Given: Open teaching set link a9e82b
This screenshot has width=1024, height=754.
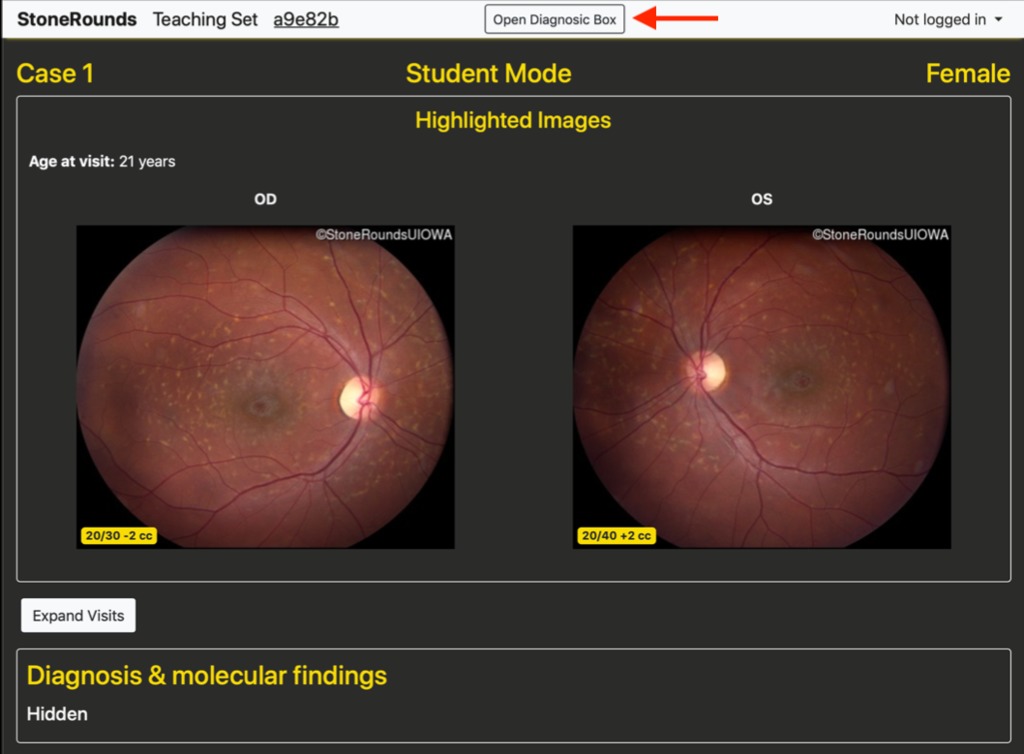Looking at the screenshot, I should click(x=306, y=20).
